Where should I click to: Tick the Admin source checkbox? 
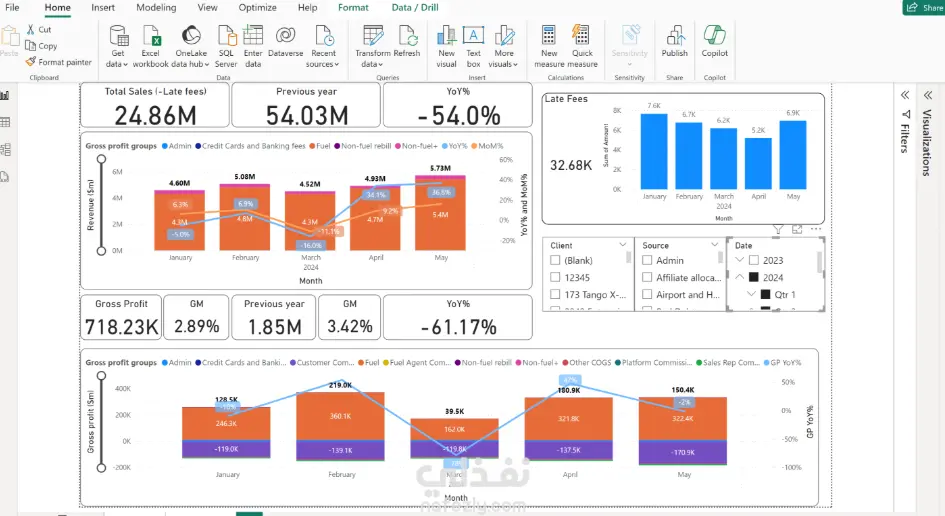[647, 260]
